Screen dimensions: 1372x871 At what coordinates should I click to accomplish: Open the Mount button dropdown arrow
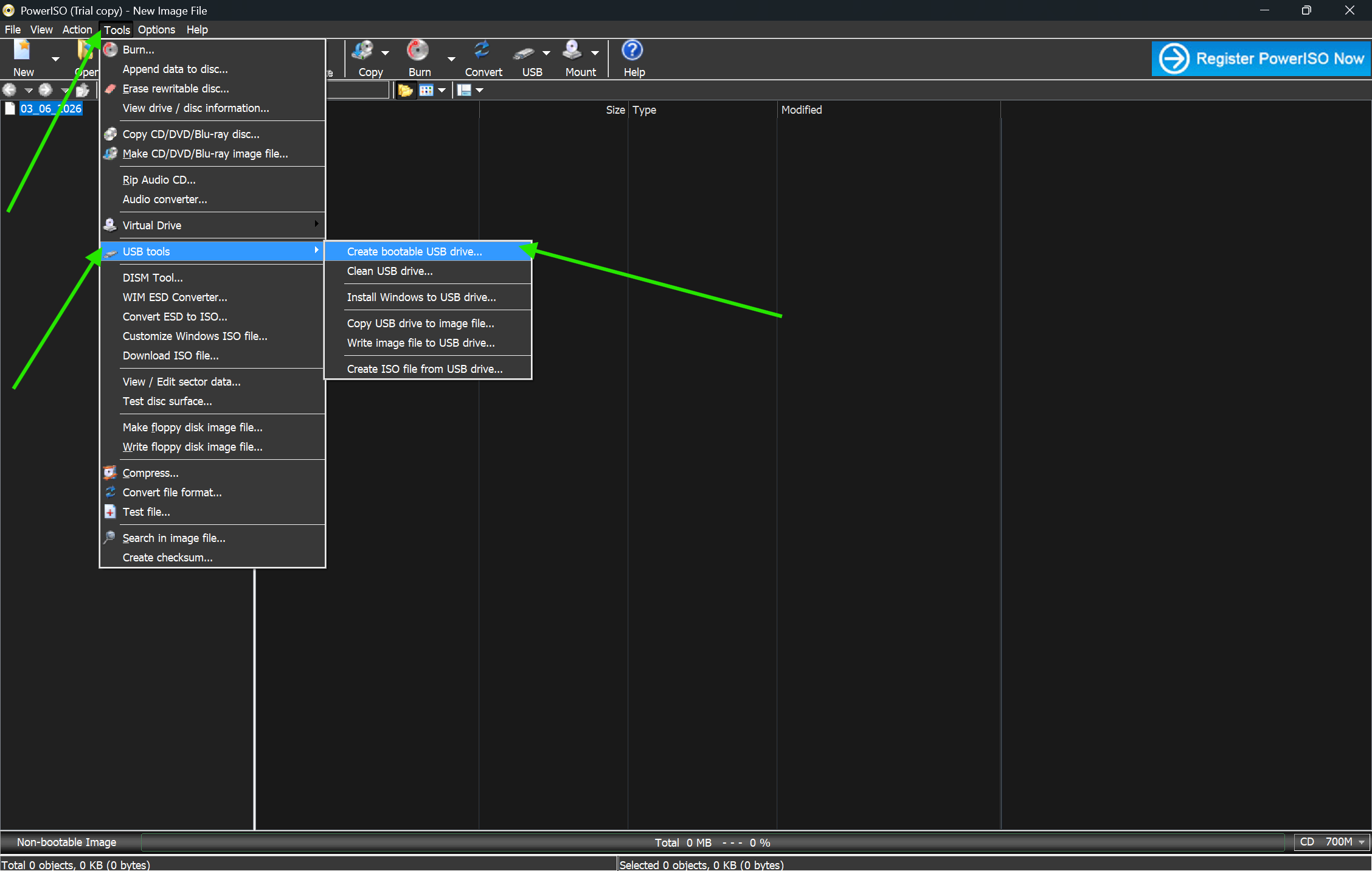click(595, 54)
